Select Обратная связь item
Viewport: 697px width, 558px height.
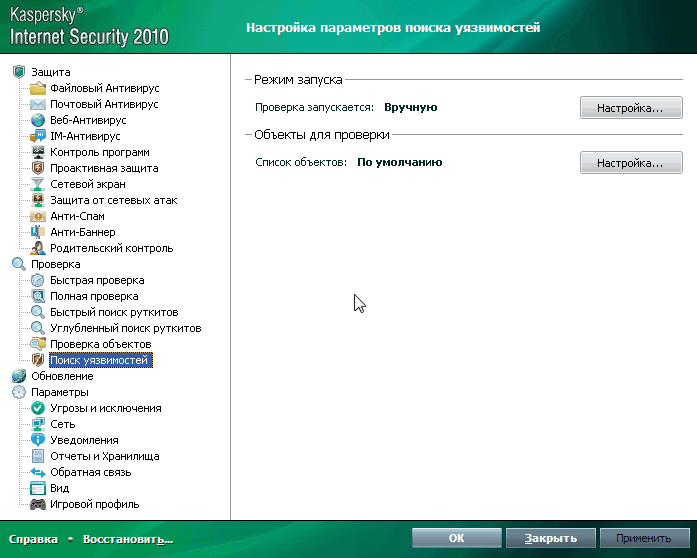click(x=91, y=472)
